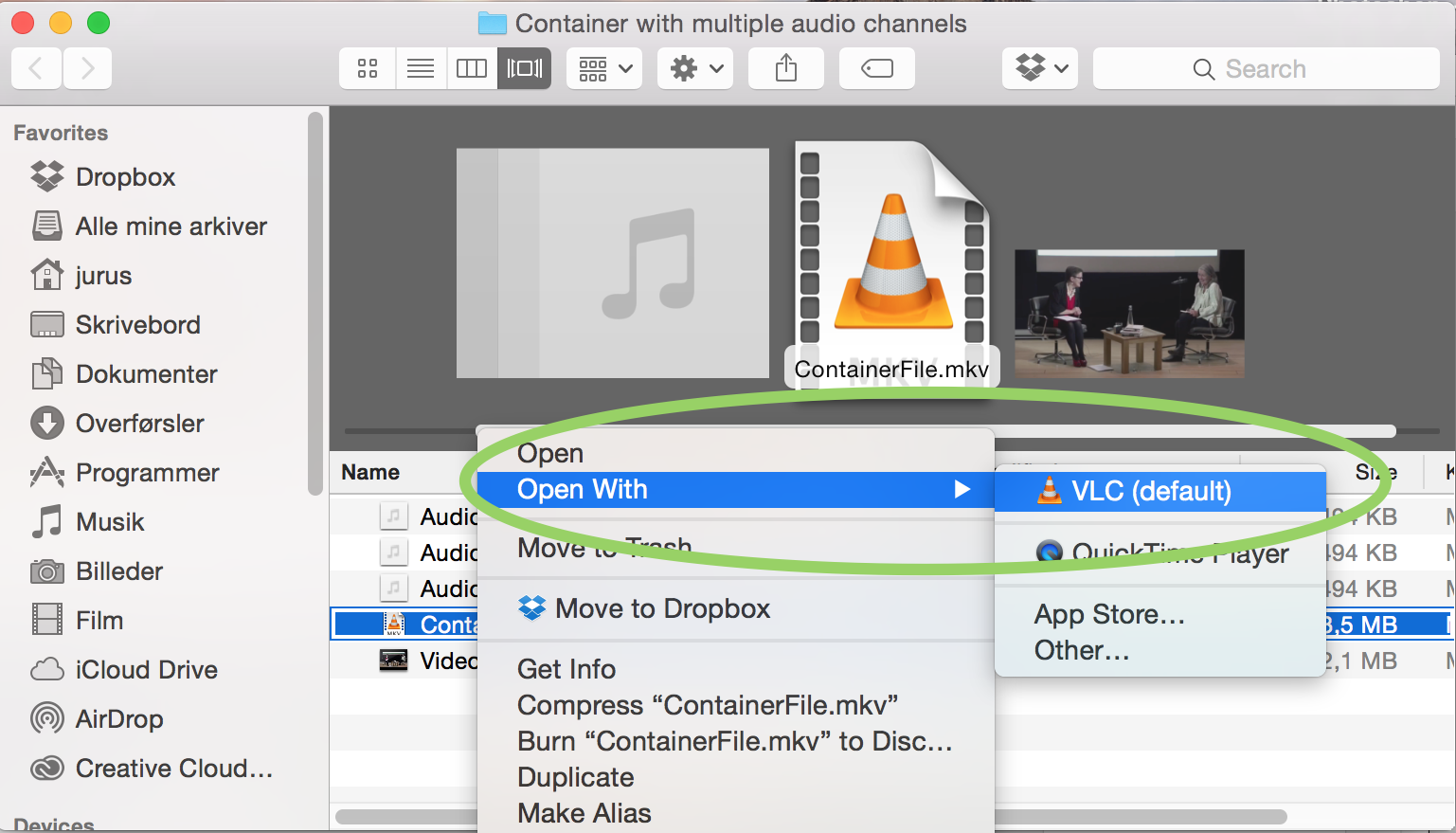Click the Edit Tags toolbar button
Viewport: 1456px width, 833px height.
[877, 68]
